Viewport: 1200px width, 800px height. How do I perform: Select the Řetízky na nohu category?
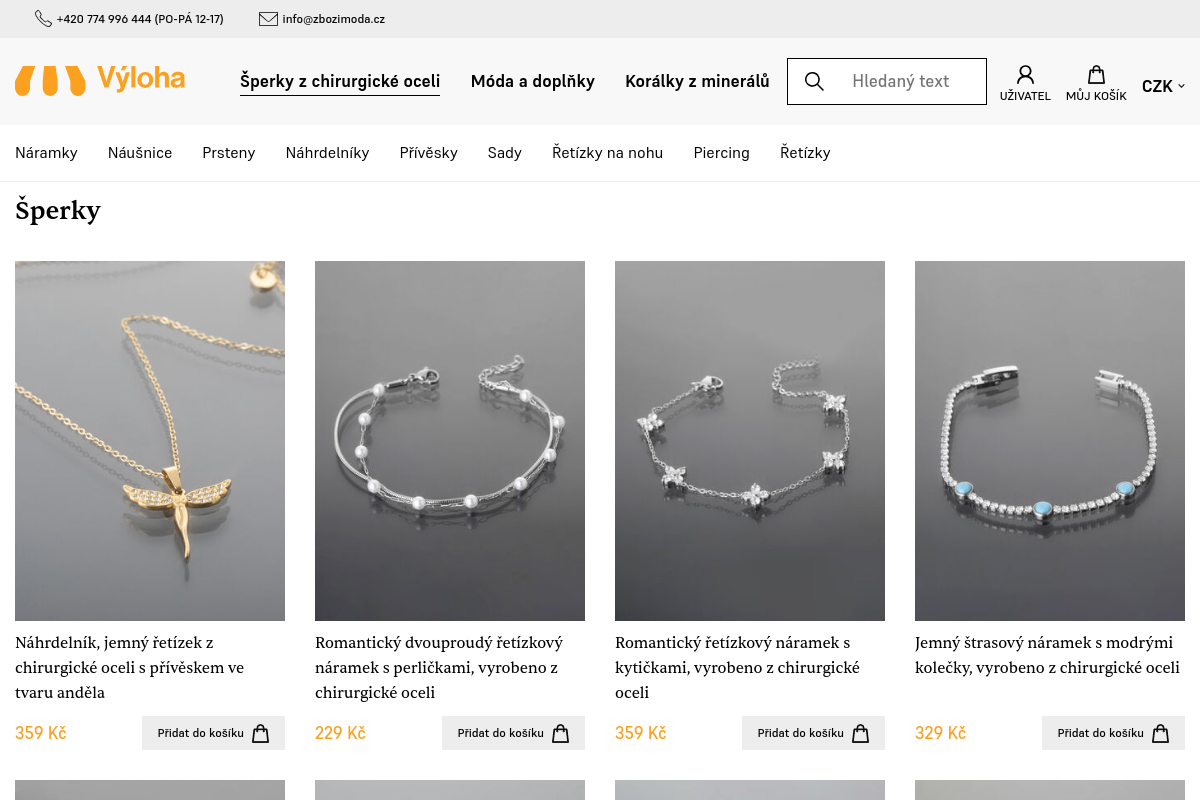click(x=607, y=153)
